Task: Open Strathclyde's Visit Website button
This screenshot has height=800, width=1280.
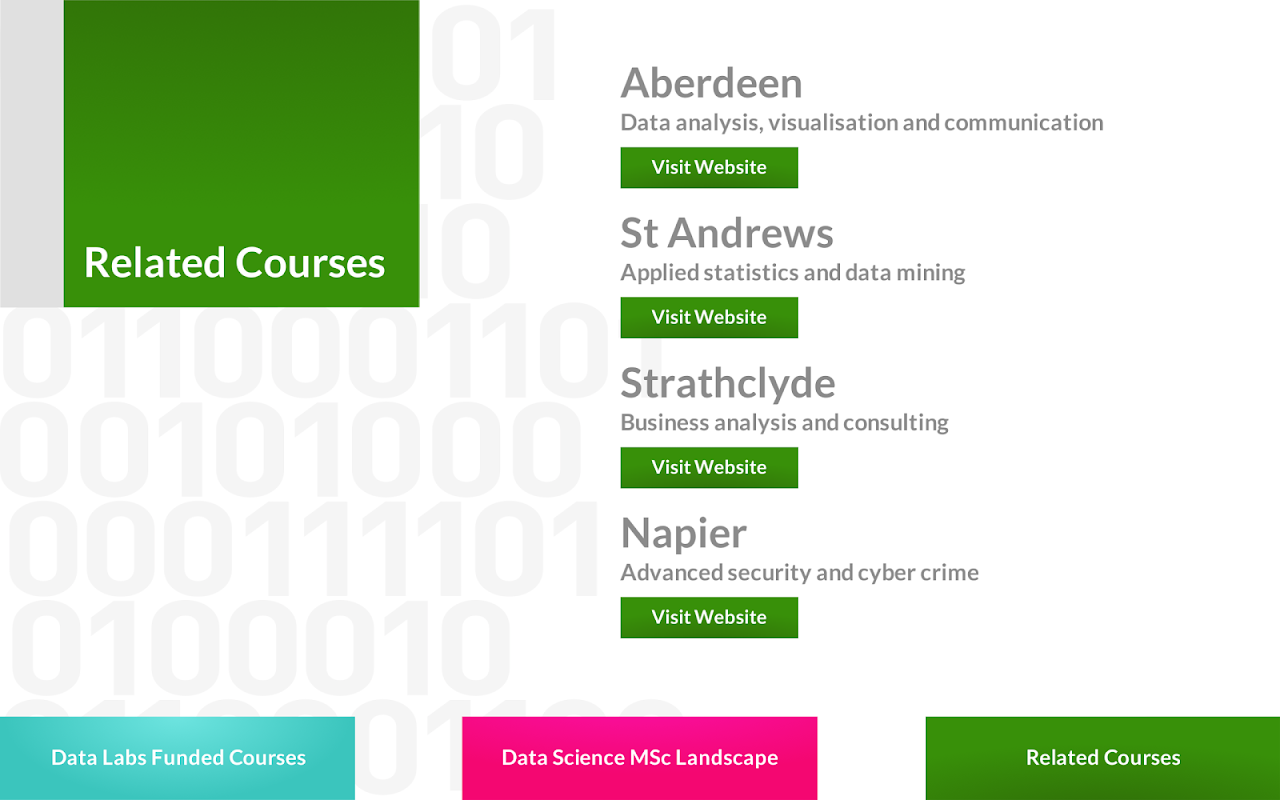Action: click(x=709, y=467)
